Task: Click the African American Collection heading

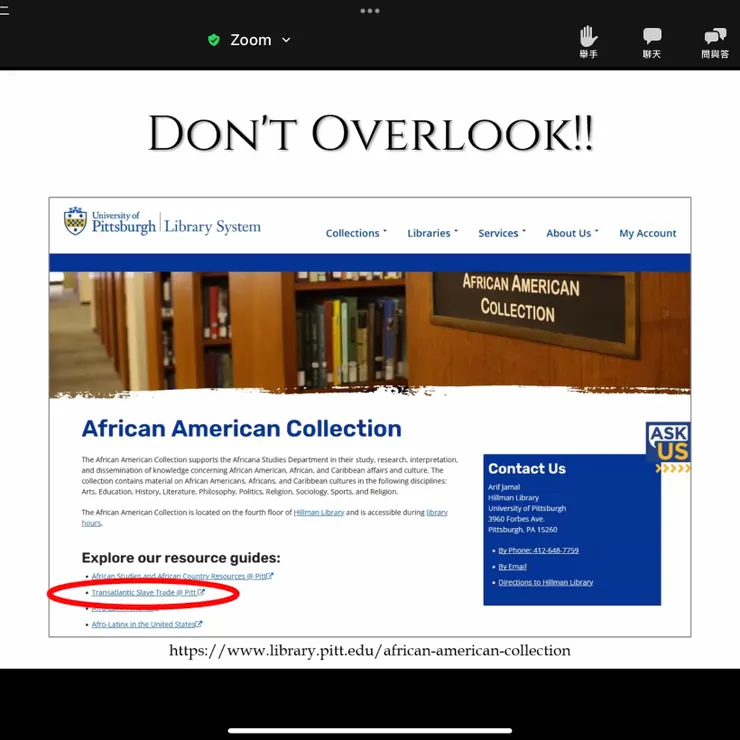Action: [x=241, y=429]
